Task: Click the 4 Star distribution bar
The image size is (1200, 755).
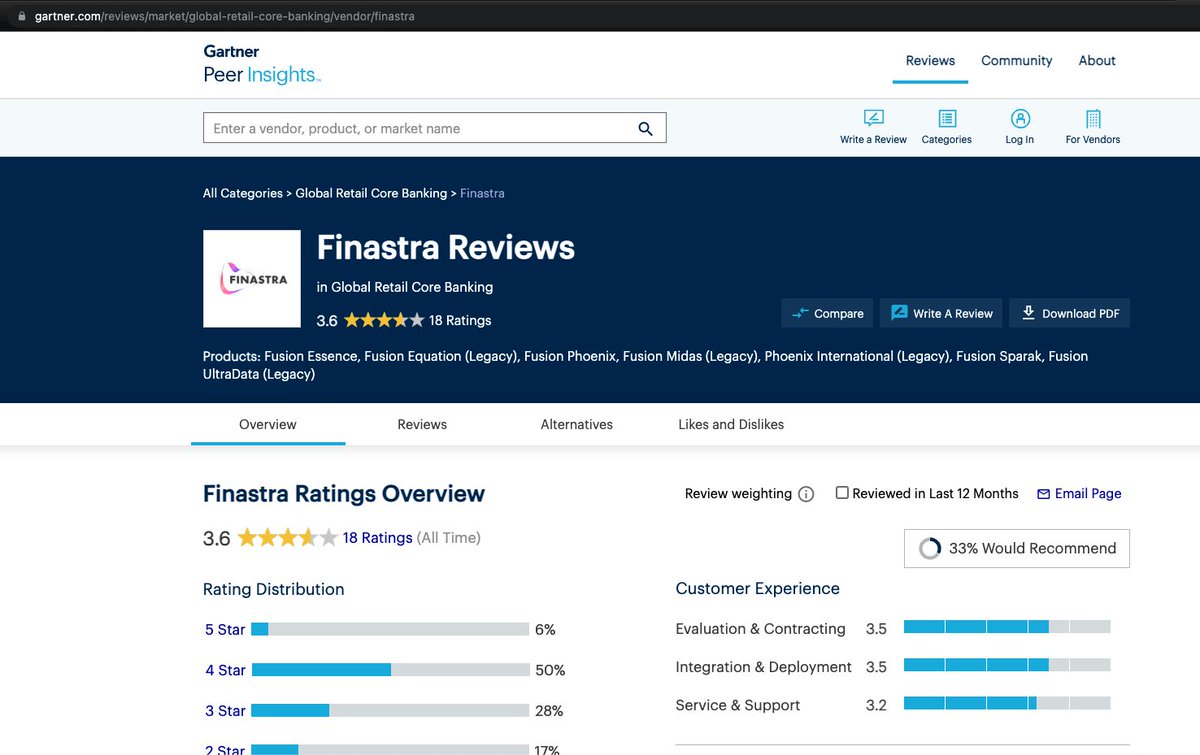Action: tap(390, 670)
